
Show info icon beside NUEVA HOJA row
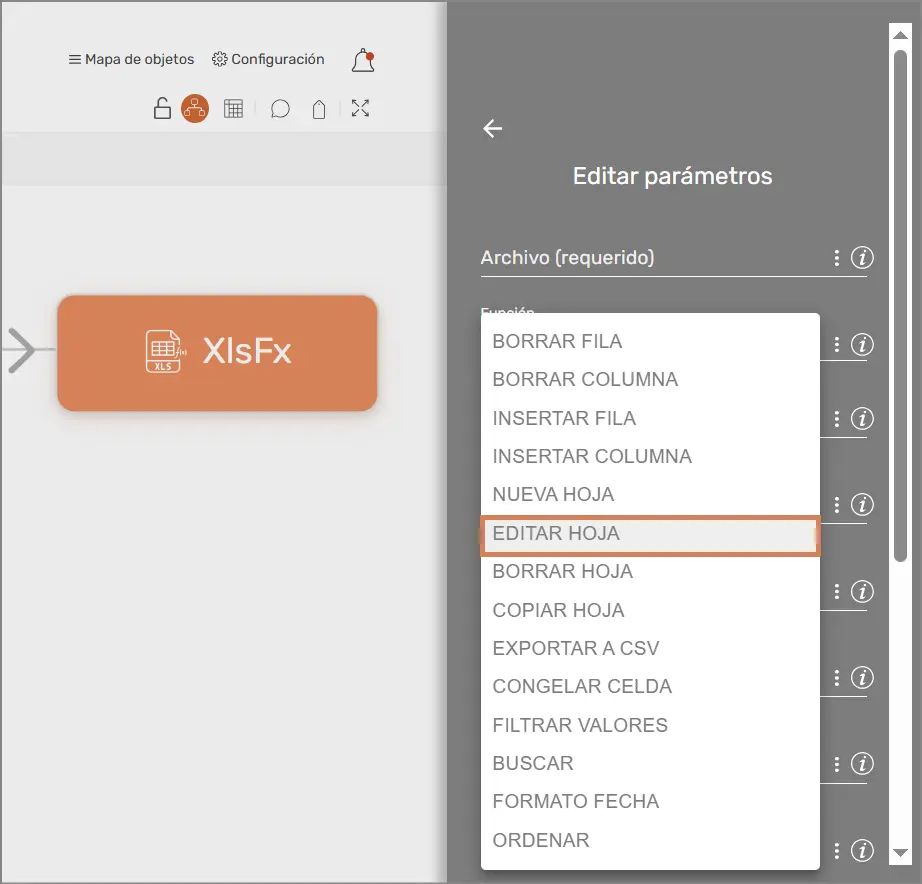coord(862,505)
